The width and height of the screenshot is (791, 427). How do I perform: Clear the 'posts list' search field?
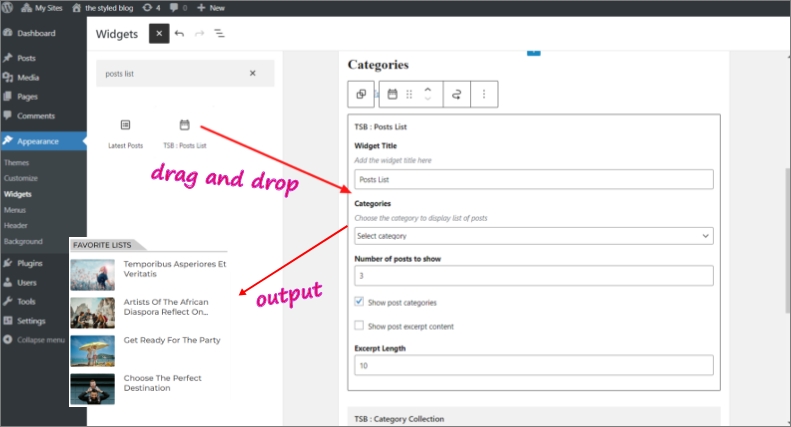click(x=252, y=73)
